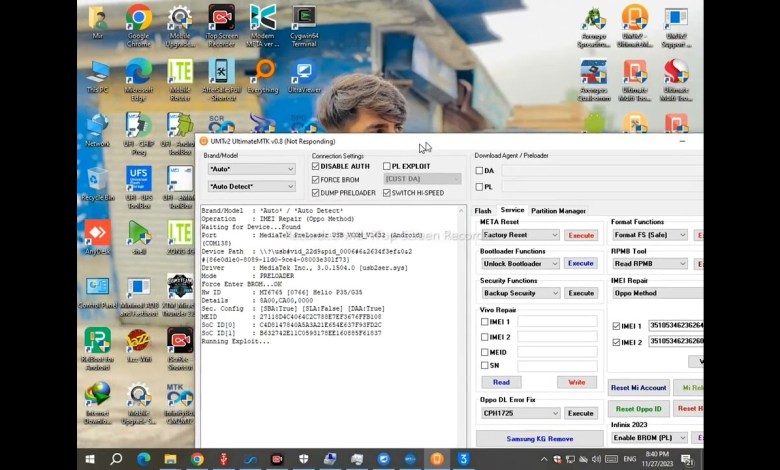
Task: Click Vivo Repair Write button
Action: [577, 382]
